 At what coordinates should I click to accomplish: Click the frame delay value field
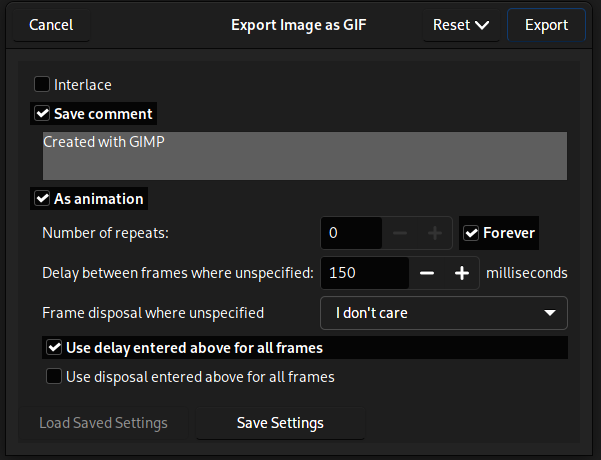point(364,273)
